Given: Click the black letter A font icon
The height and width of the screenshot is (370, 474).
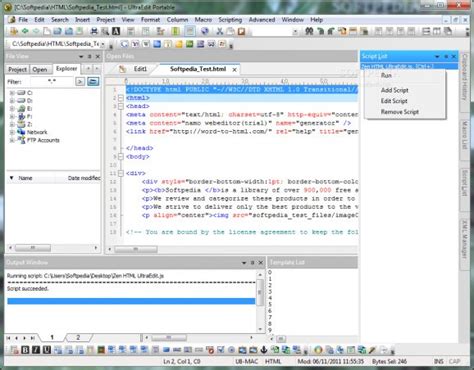Looking at the screenshot, I should point(116,31).
